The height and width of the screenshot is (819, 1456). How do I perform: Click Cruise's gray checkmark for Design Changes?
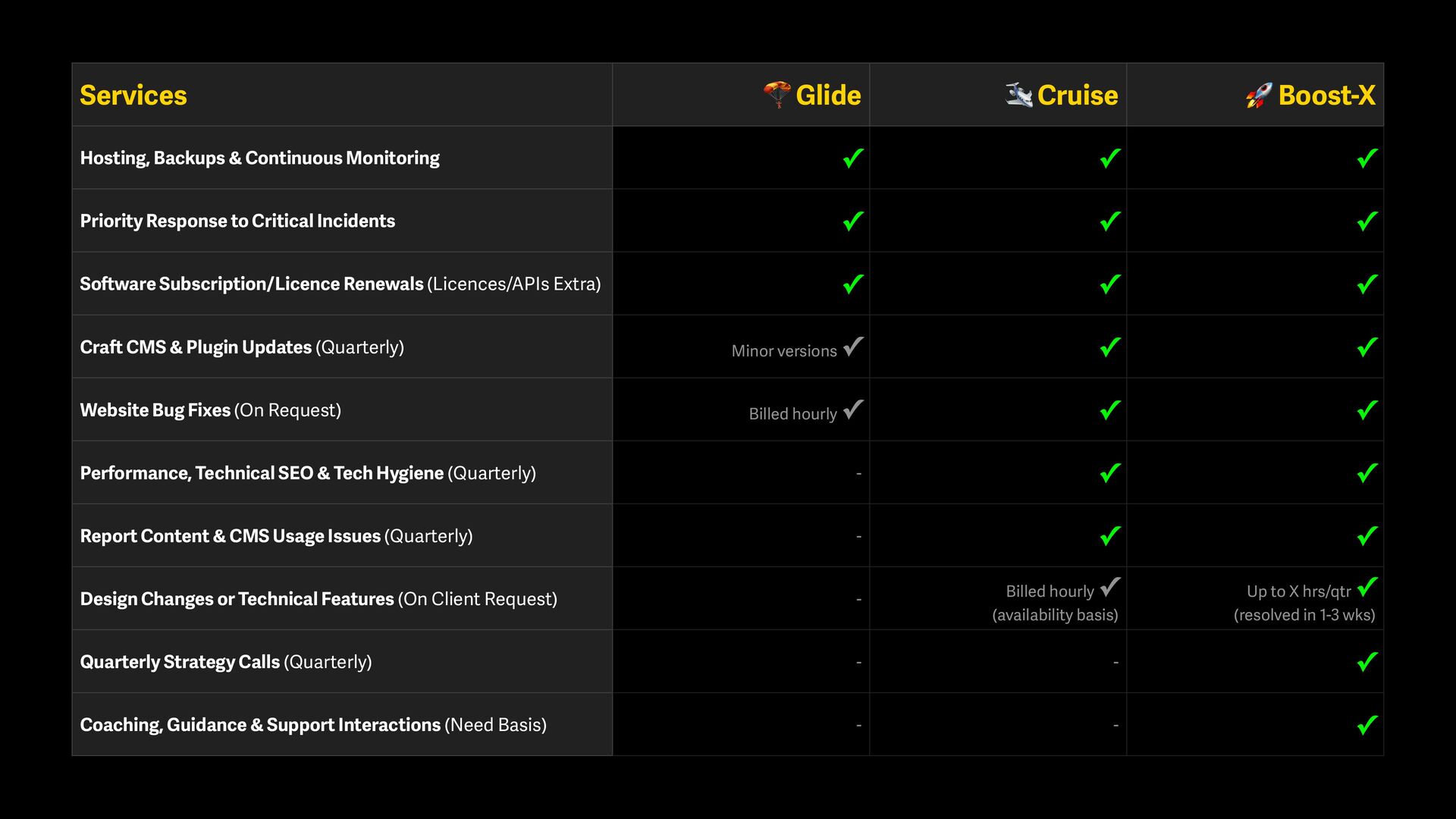(x=1110, y=587)
